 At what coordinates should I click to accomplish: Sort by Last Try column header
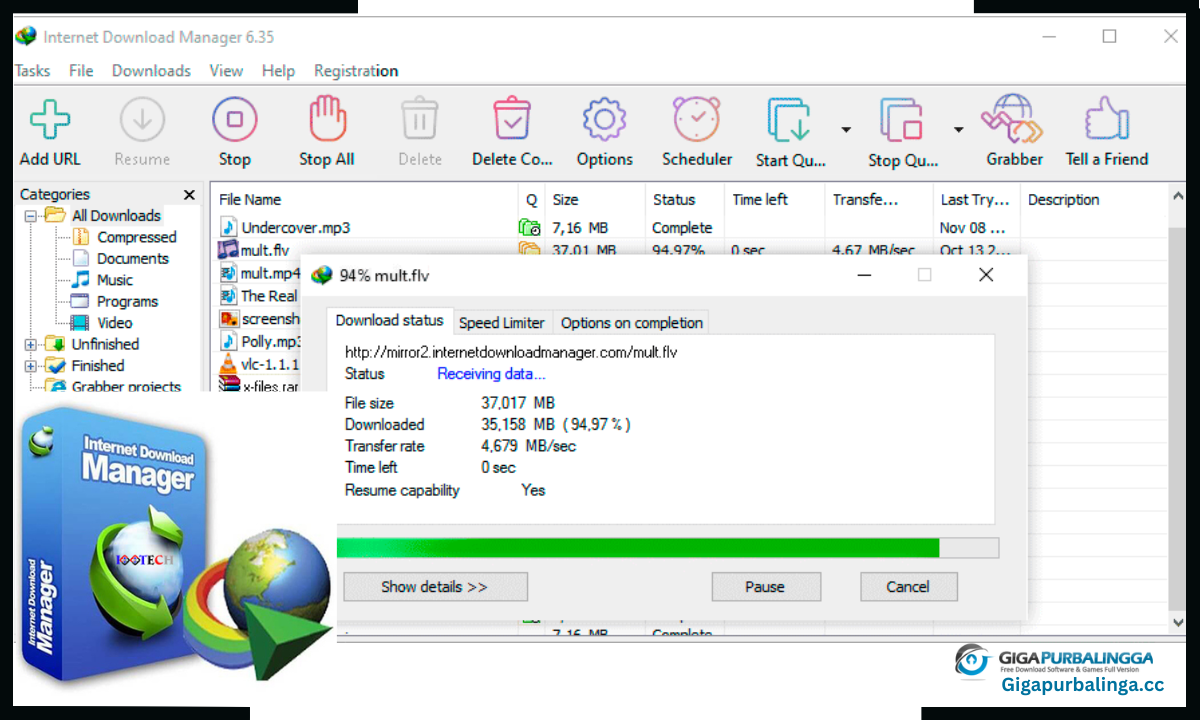click(976, 200)
